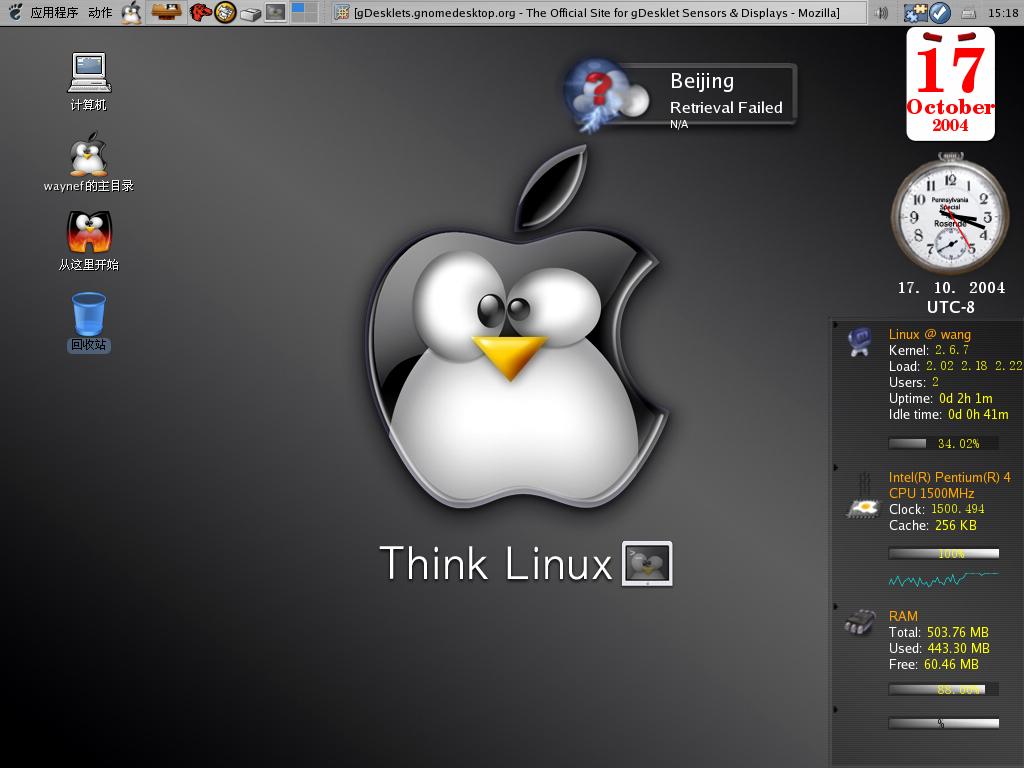
Task: Click the volume speaker icon in the panel
Action: point(881,13)
